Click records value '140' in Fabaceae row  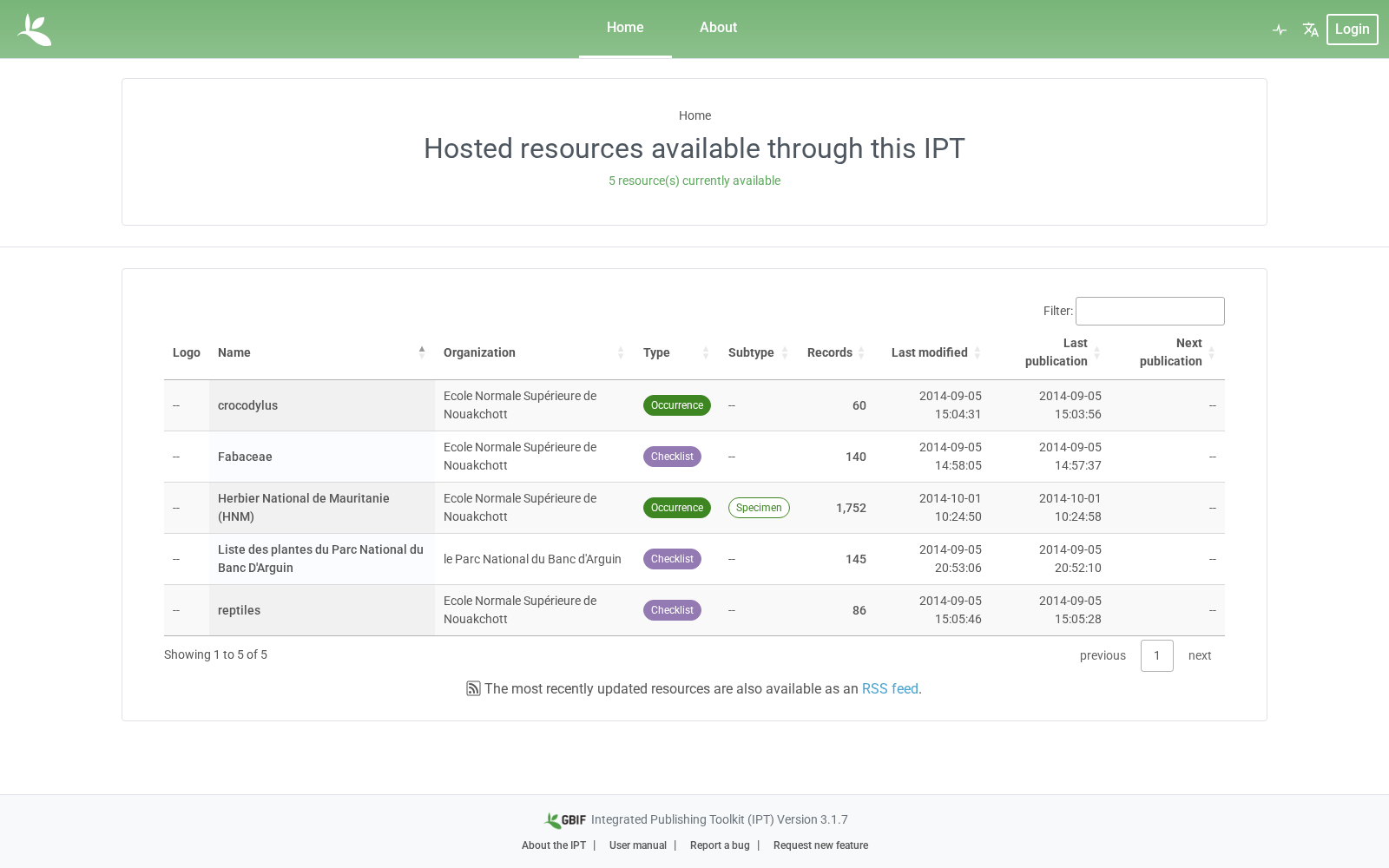pos(856,457)
